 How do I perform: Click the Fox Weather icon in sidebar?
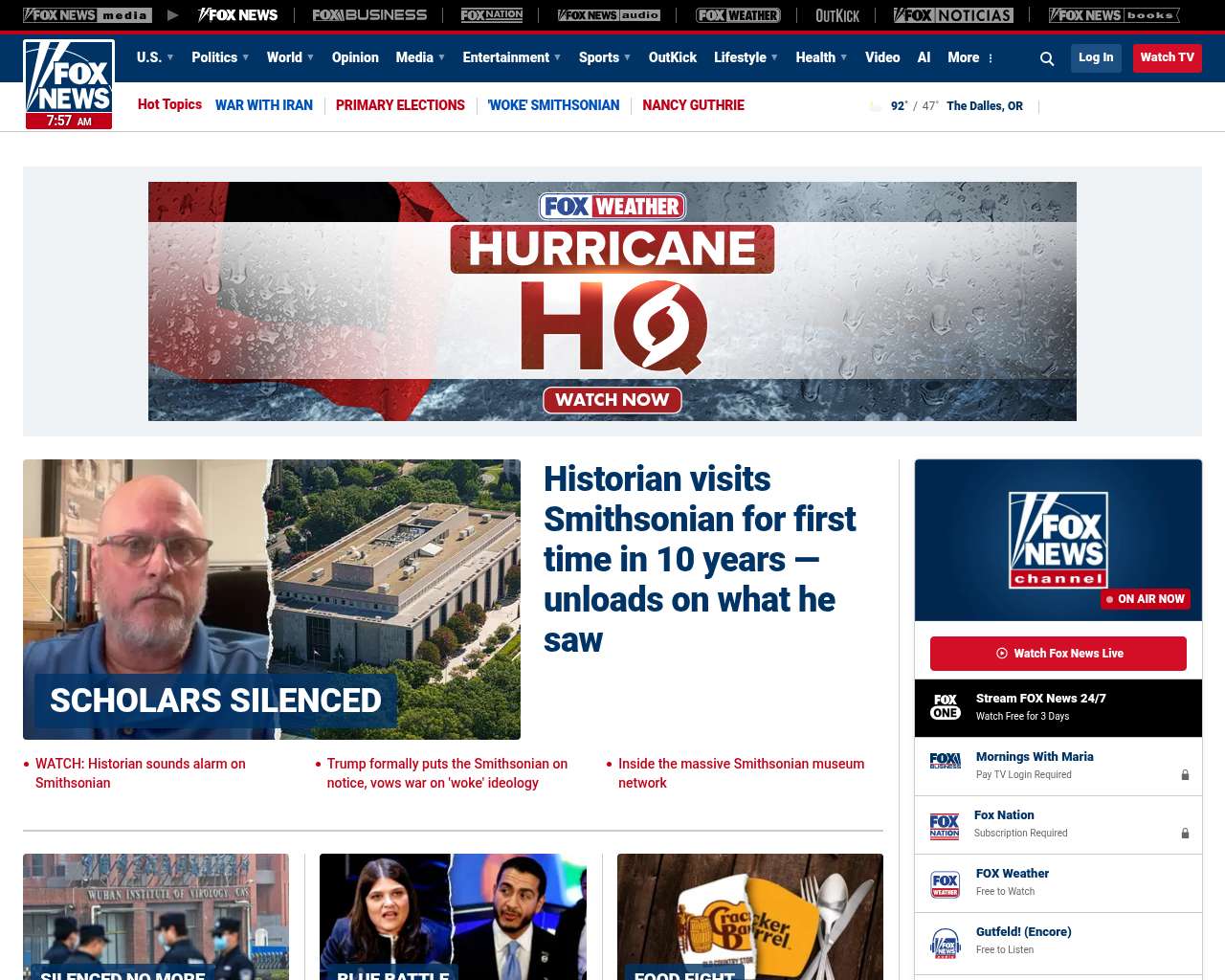pos(946,884)
